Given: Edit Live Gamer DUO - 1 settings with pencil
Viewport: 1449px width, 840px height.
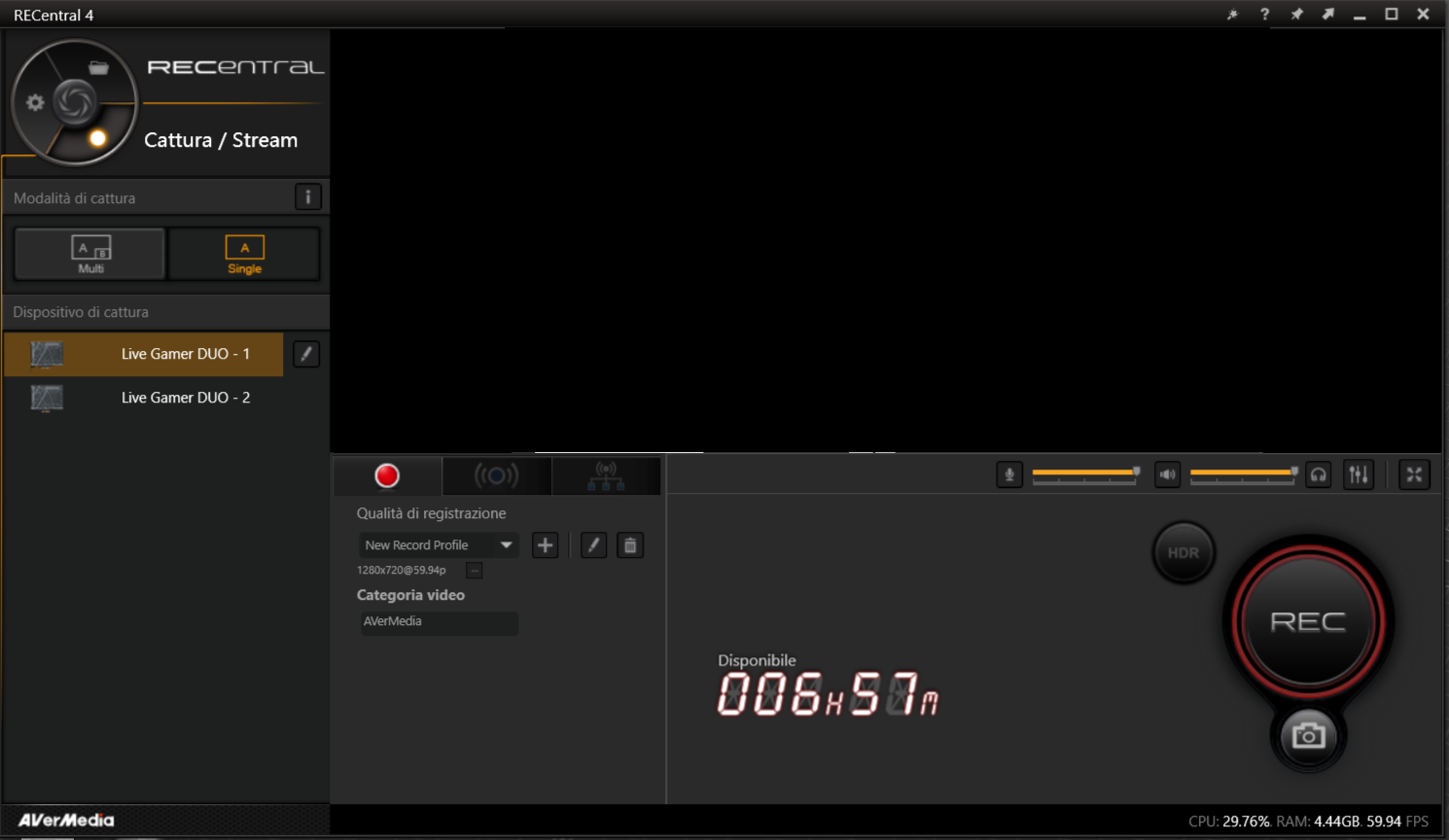Looking at the screenshot, I should (306, 354).
